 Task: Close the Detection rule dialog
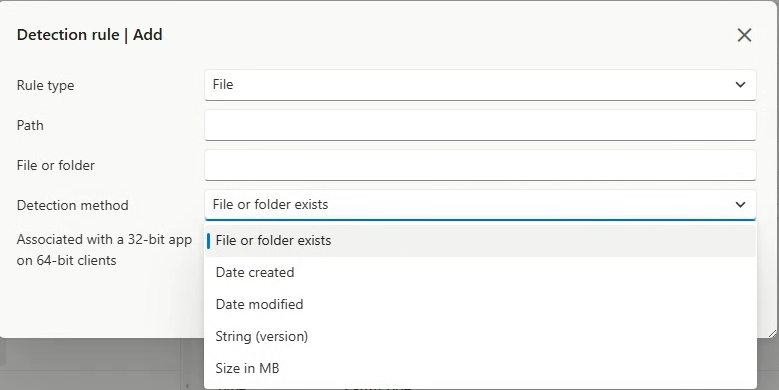[x=744, y=35]
